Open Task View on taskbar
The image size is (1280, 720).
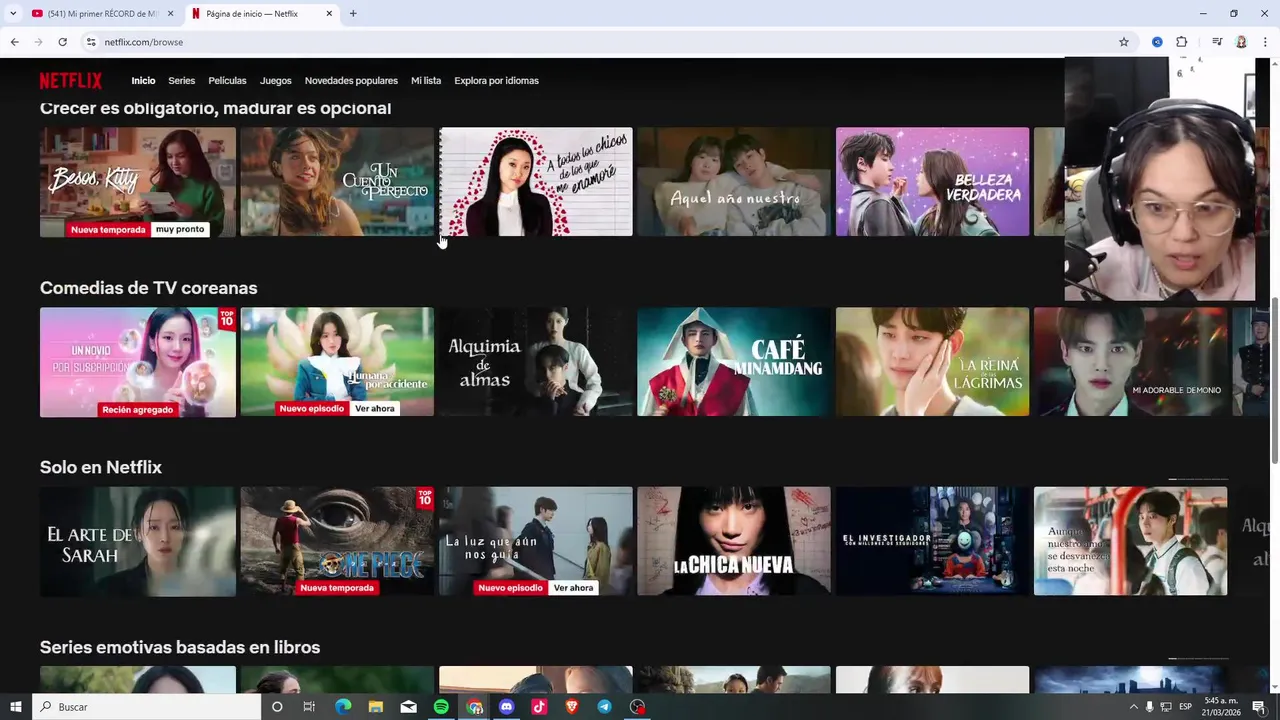point(309,707)
